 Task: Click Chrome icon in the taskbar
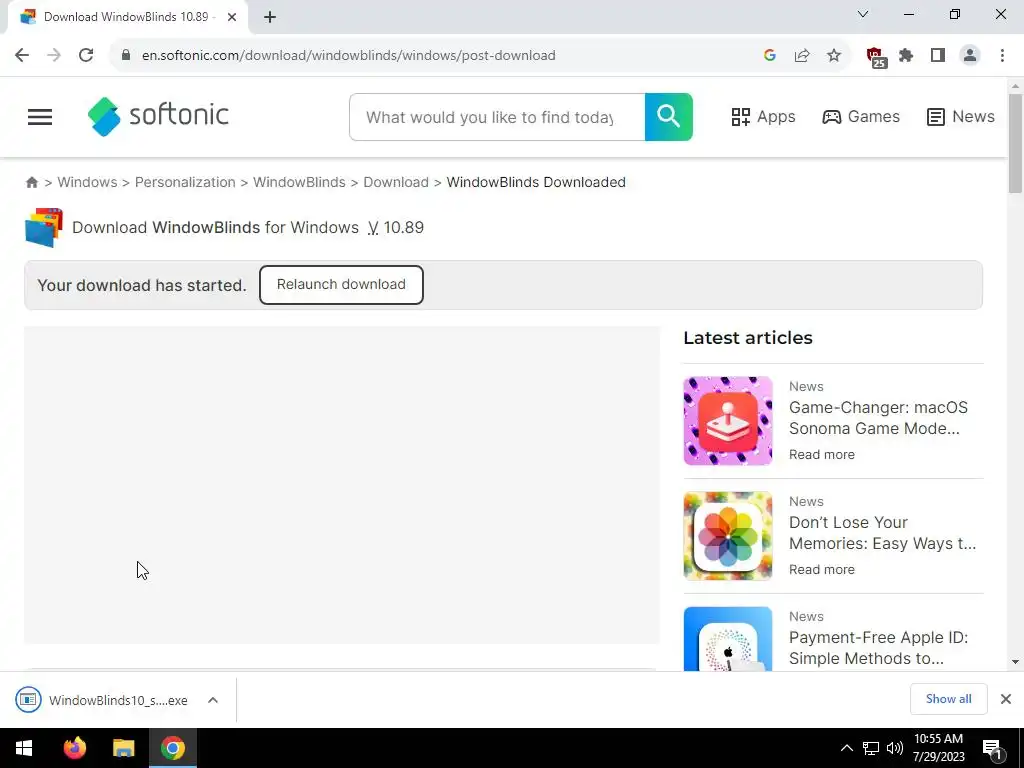click(173, 748)
